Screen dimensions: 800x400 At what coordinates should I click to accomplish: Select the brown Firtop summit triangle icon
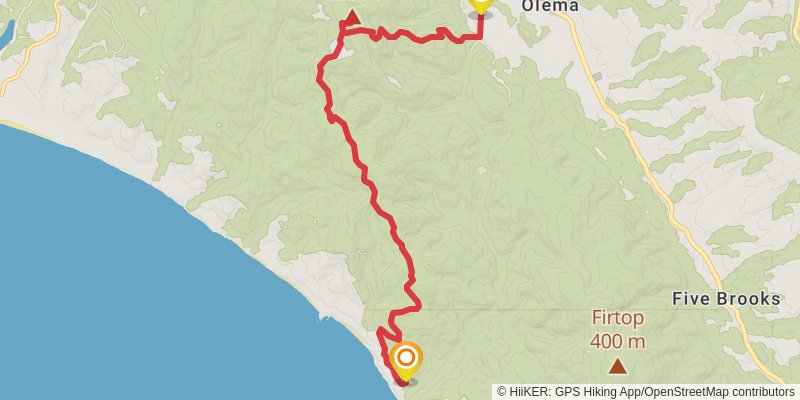[x=618, y=365]
